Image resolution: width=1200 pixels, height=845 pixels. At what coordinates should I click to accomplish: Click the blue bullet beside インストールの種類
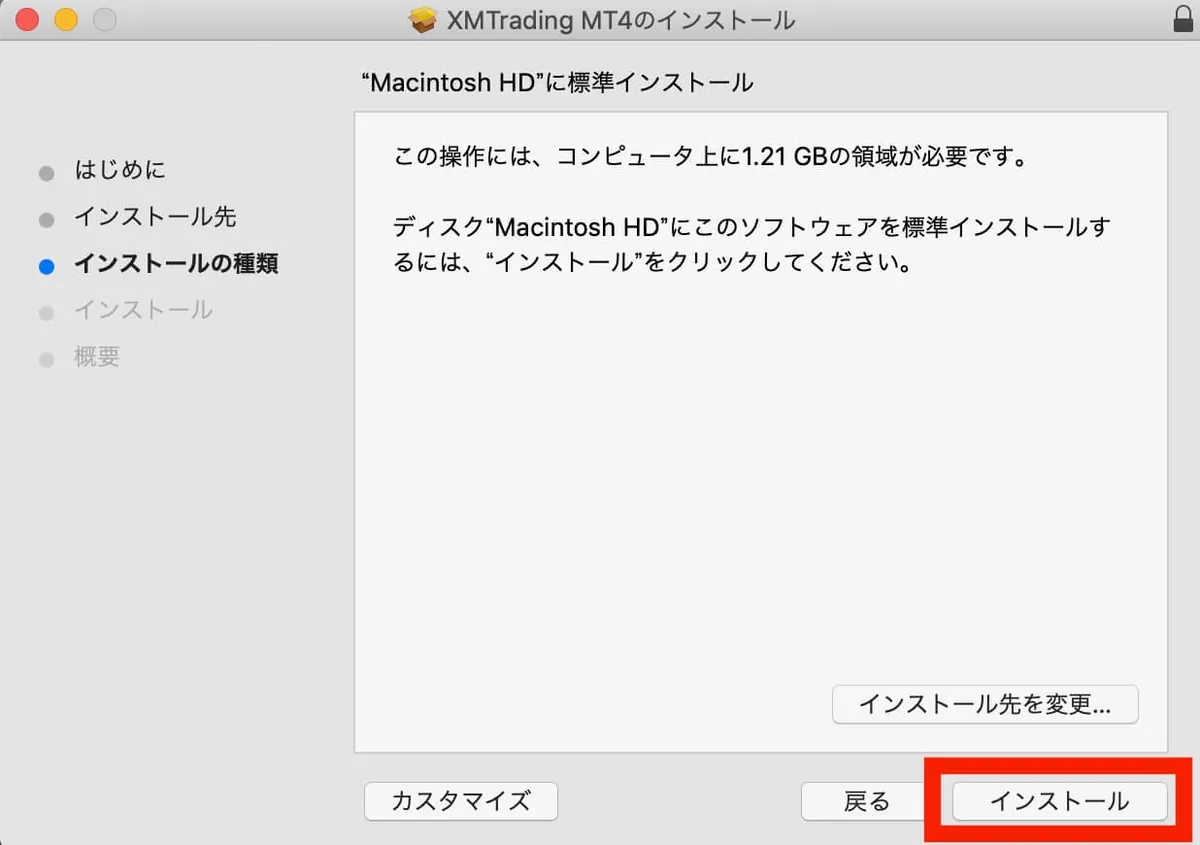pyautogui.click(x=46, y=266)
